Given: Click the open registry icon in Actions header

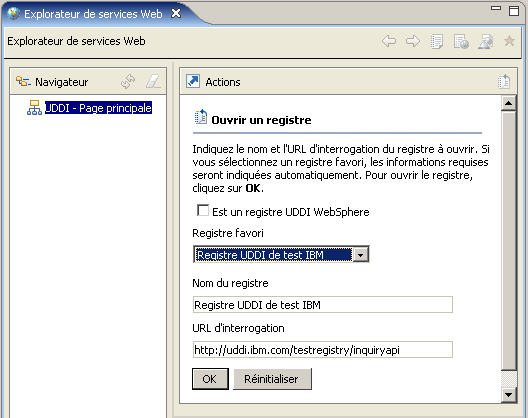Looking at the screenshot, I should (504, 82).
